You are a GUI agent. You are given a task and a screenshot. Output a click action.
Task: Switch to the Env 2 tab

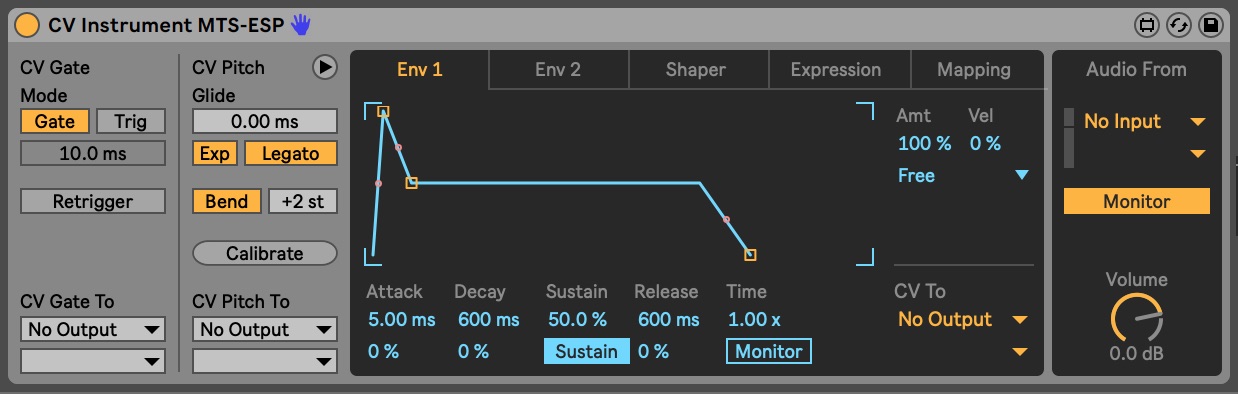pos(558,70)
